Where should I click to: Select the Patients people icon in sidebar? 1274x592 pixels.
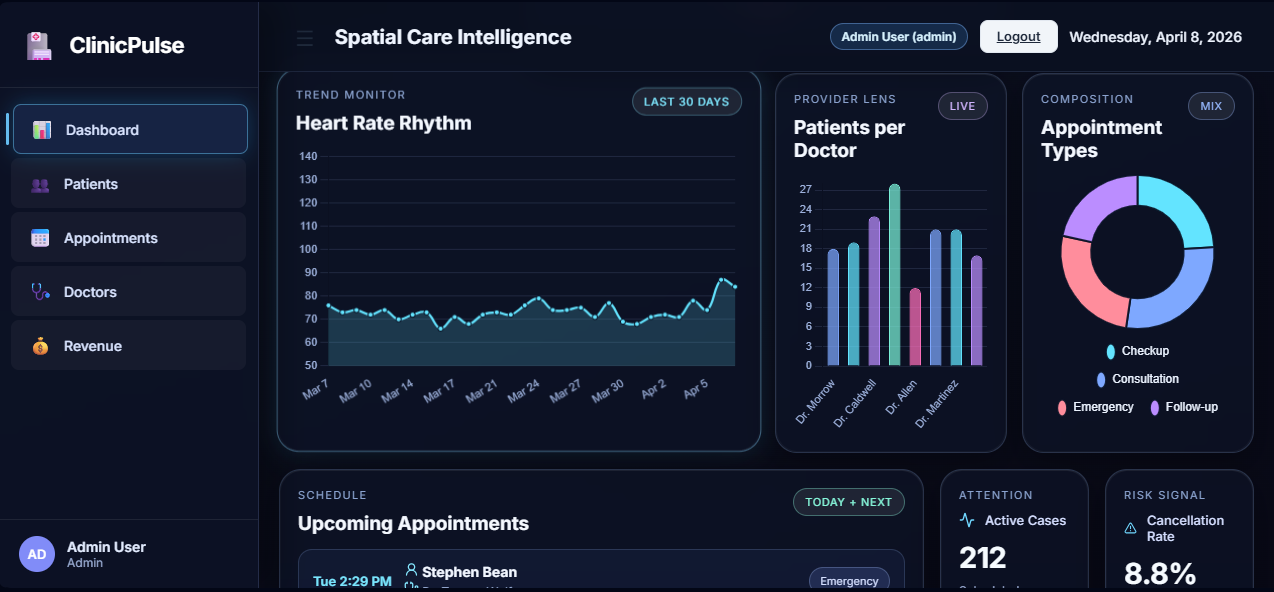click(x=41, y=184)
